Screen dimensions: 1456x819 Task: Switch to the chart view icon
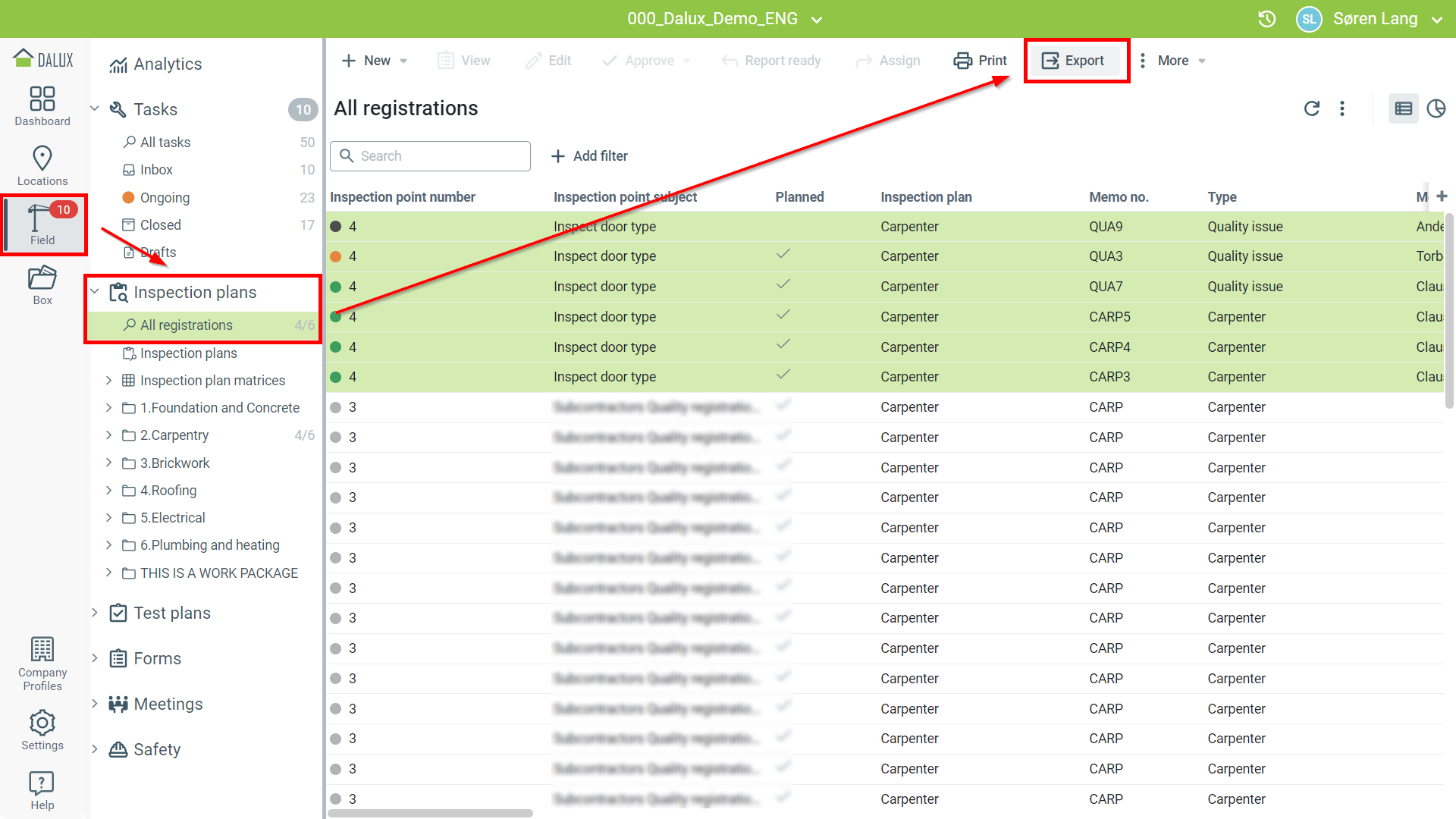pos(1436,108)
